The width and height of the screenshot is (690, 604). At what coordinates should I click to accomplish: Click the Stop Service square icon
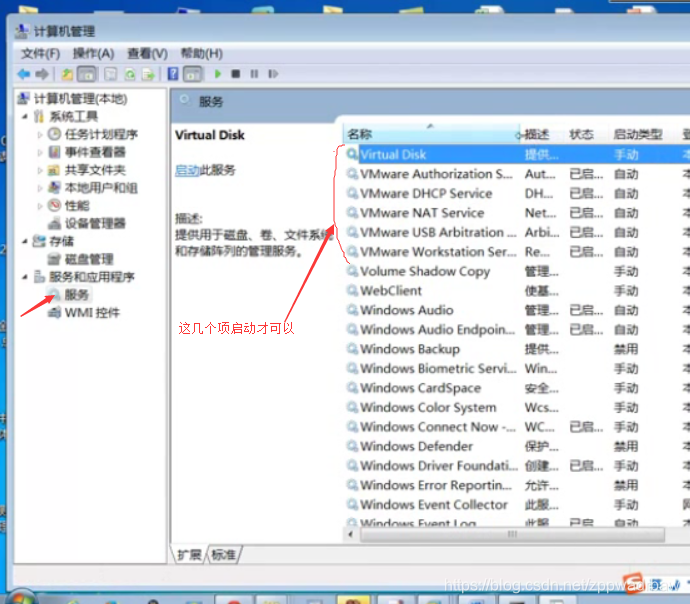(x=236, y=74)
